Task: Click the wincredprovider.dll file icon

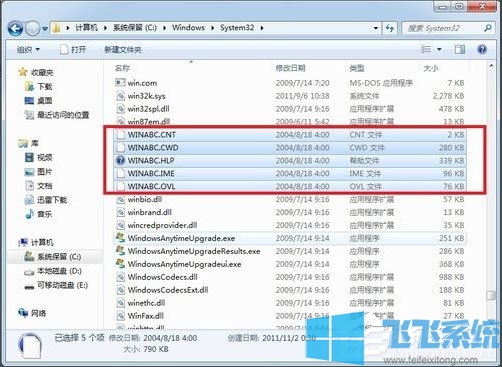Action: pos(120,225)
